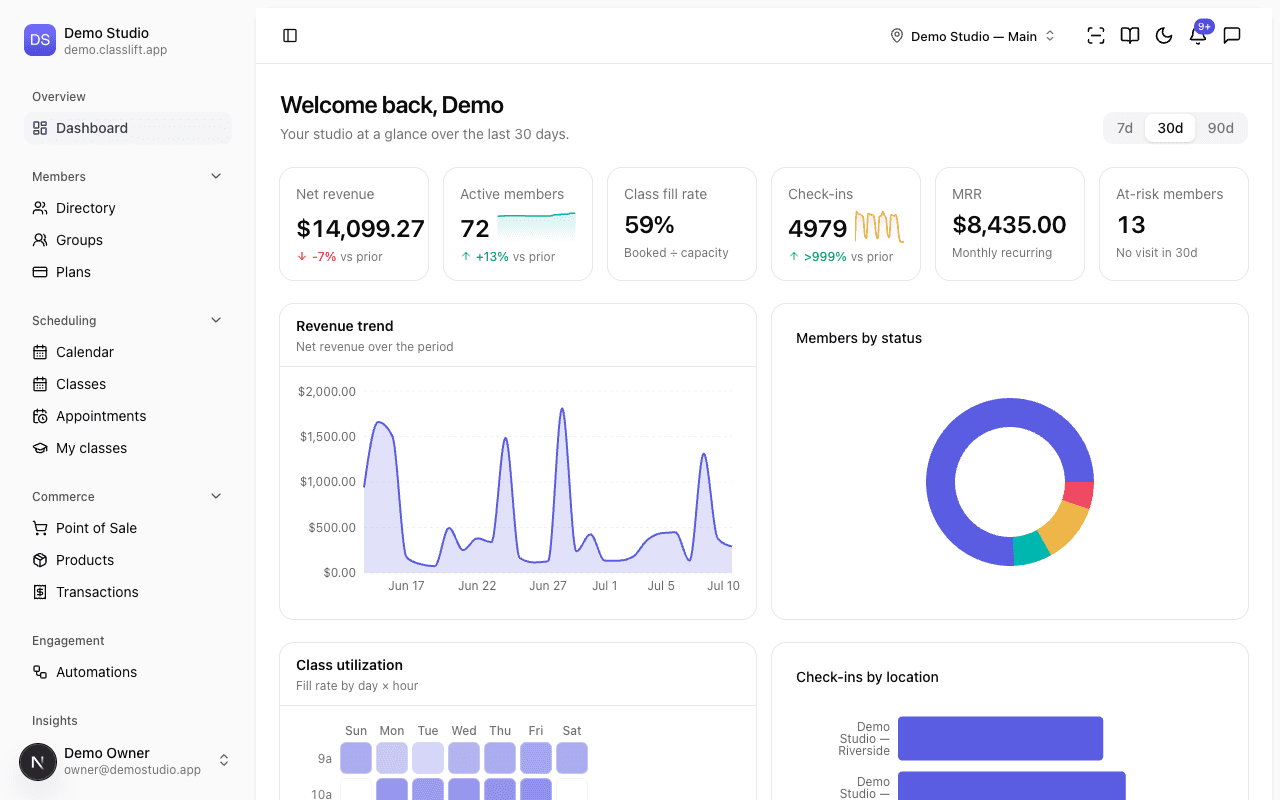Click the Riverside check-ins bar

coord(1000,739)
